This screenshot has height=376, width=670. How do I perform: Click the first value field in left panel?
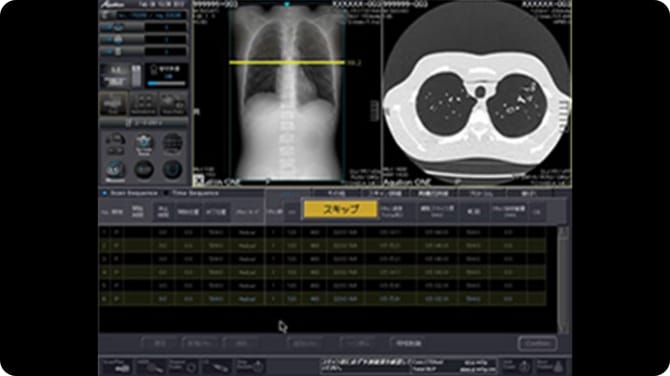(x=166, y=27)
